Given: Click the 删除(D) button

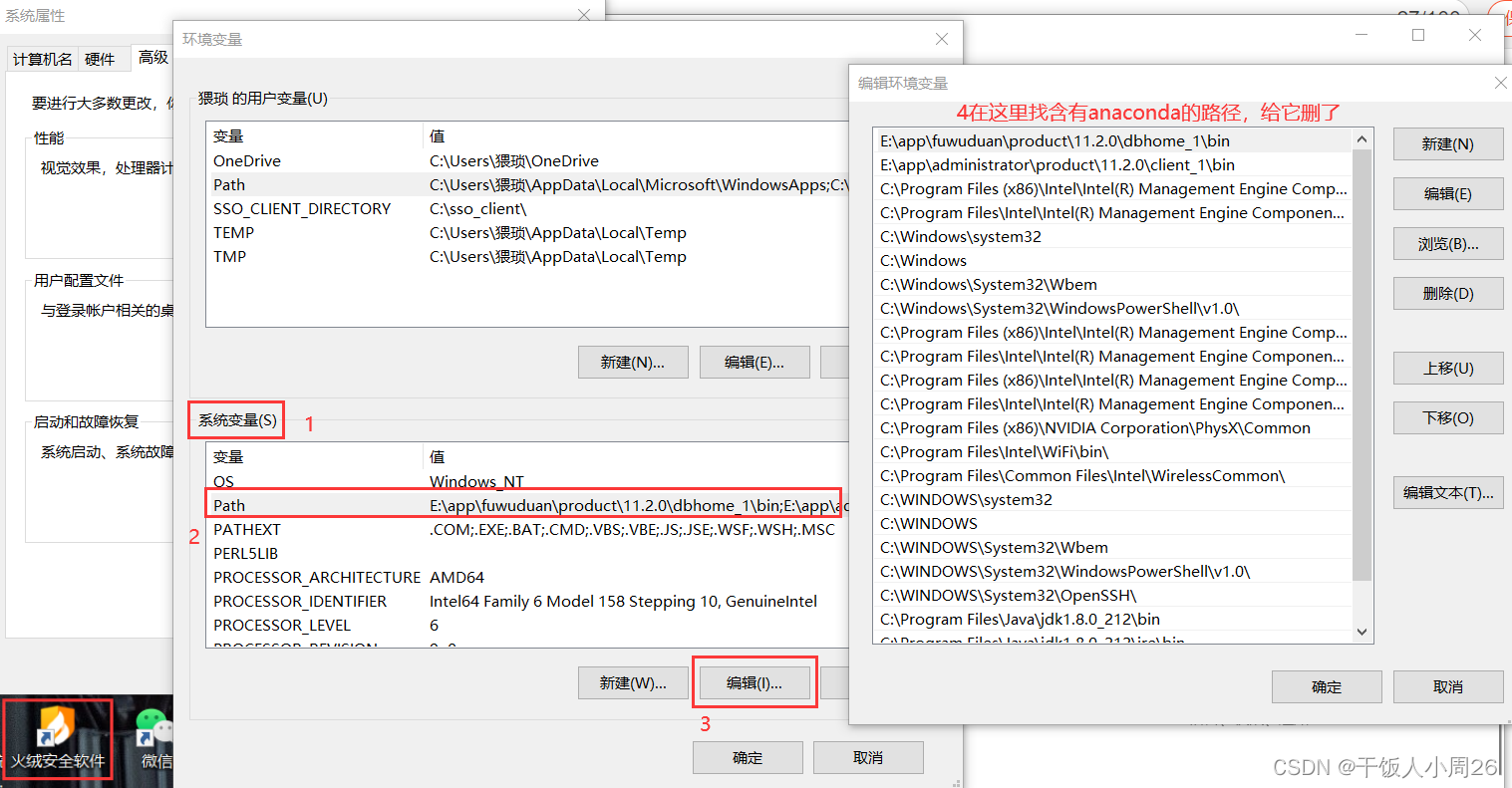Looking at the screenshot, I should pyautogui.click(x=1447, y=294).
